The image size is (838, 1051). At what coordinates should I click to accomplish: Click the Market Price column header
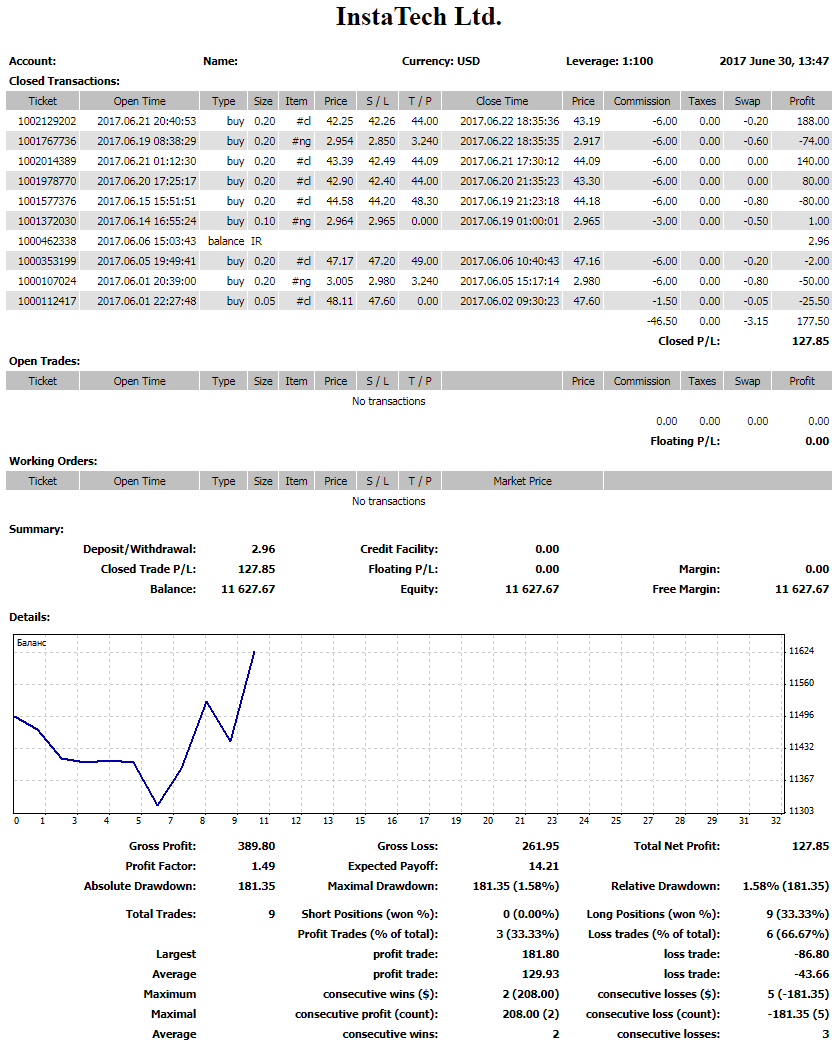tap(522, 481)
